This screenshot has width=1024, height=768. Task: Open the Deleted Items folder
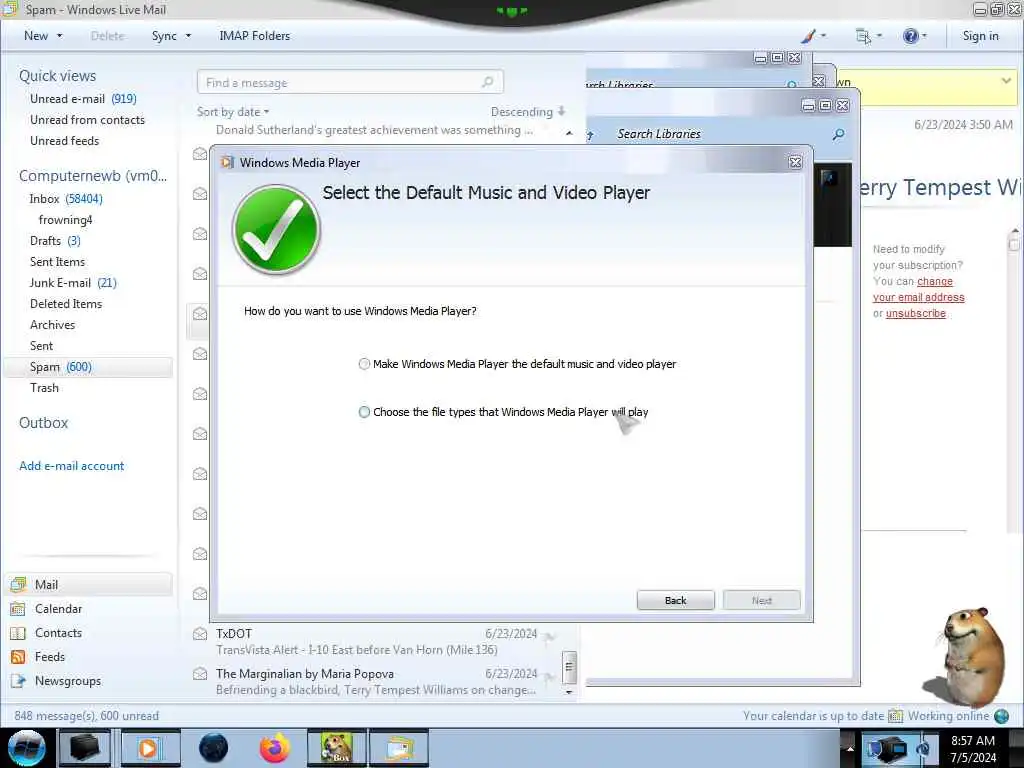(x=66, y=304)
